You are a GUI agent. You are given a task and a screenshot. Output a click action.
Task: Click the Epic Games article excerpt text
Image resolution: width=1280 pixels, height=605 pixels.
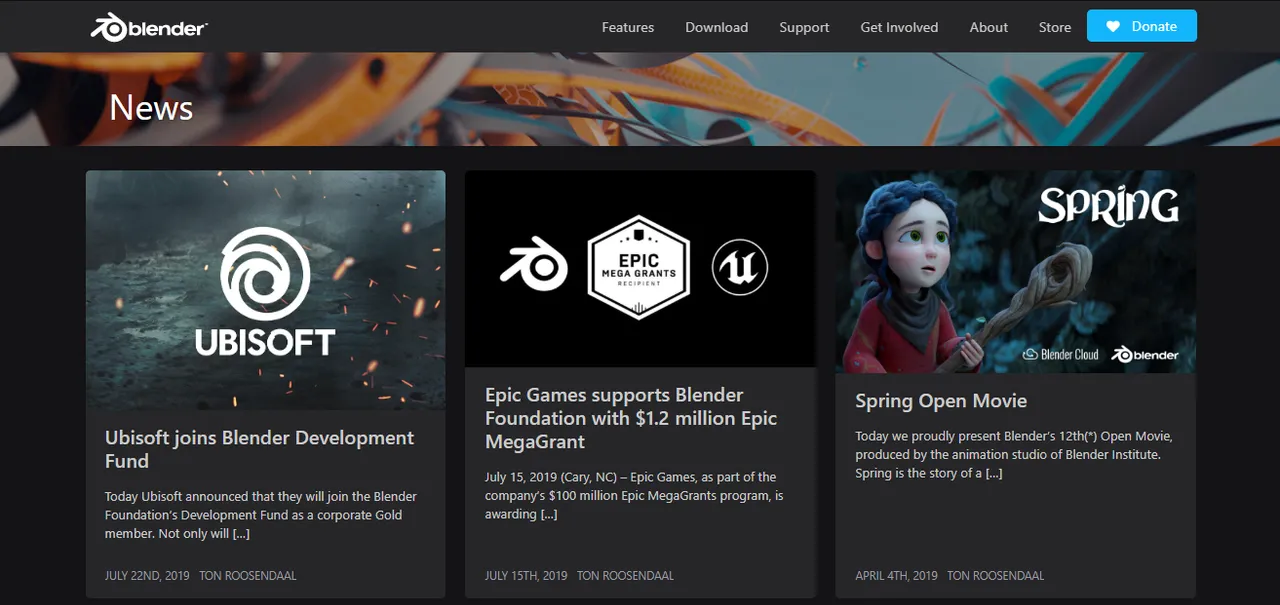[634, 496]
